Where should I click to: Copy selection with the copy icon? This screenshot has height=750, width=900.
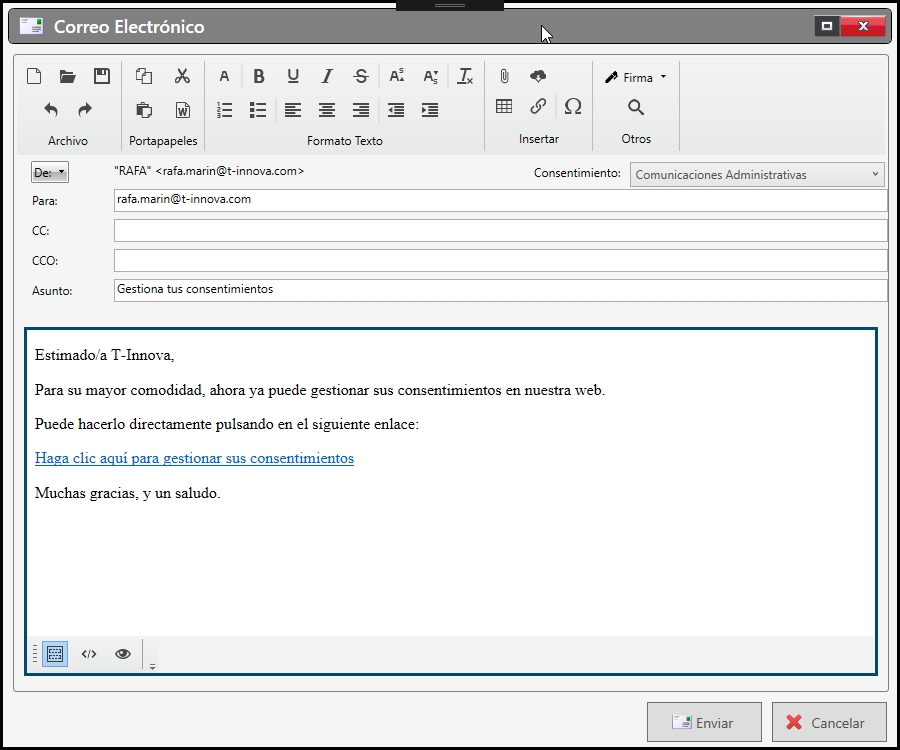click(143, 76)
